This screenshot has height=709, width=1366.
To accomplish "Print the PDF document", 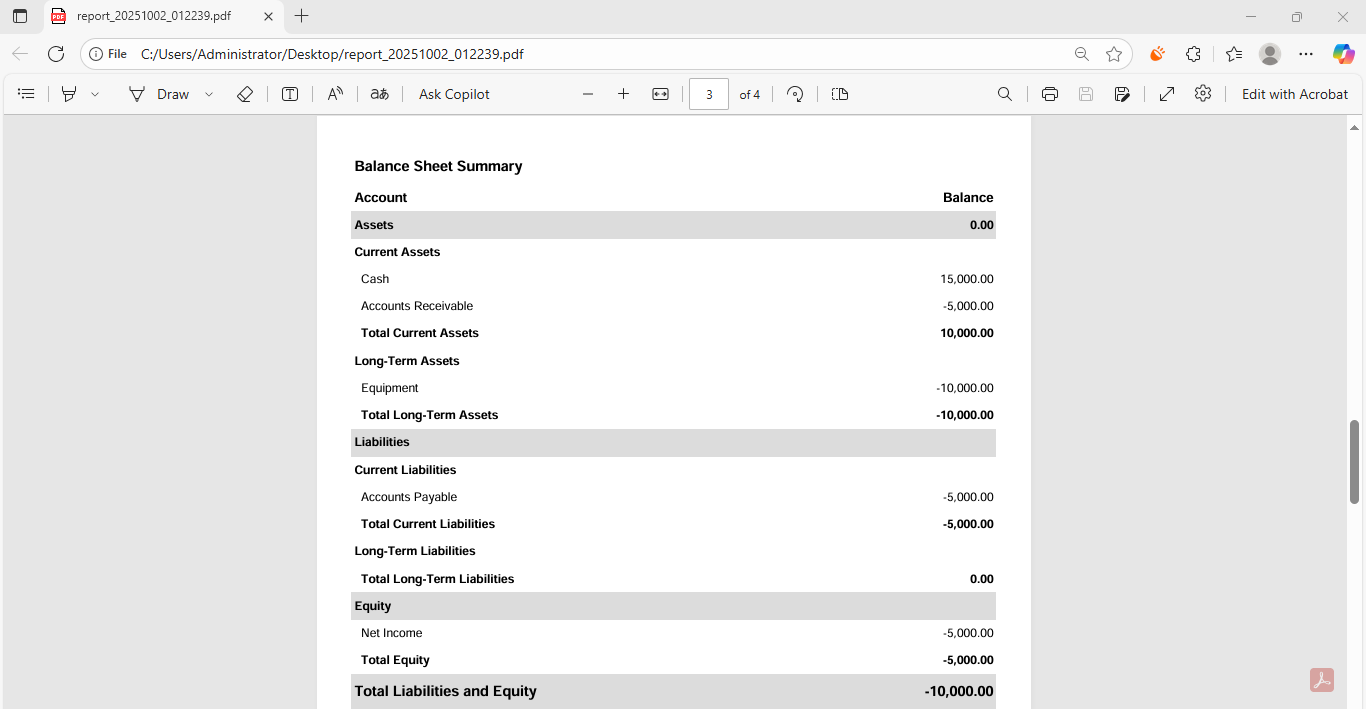I will coord(1050,94).
